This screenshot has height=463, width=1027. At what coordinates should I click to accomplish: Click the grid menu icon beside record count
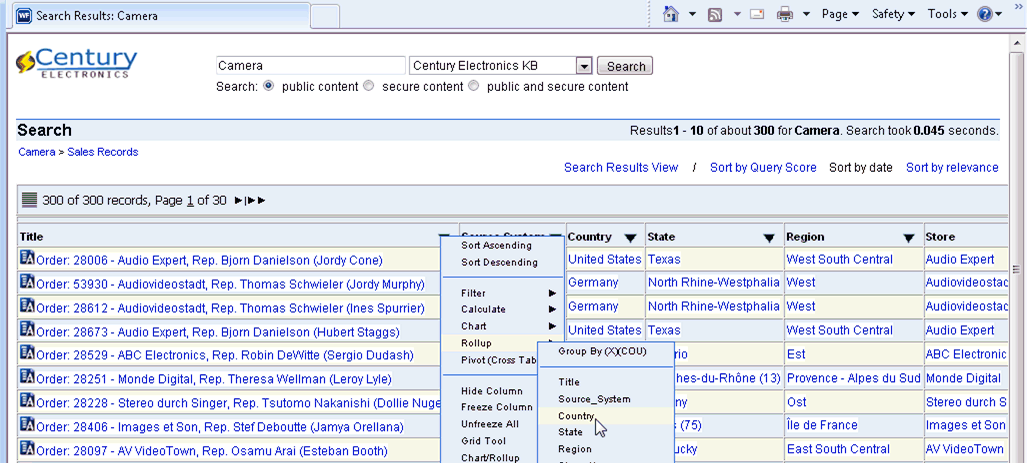(x=29, y=199)
